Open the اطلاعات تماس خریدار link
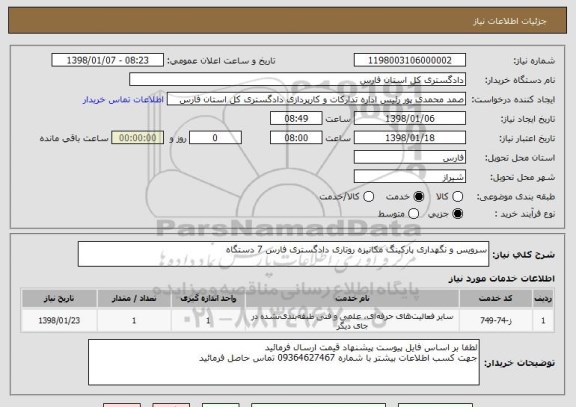 [123, 100]
